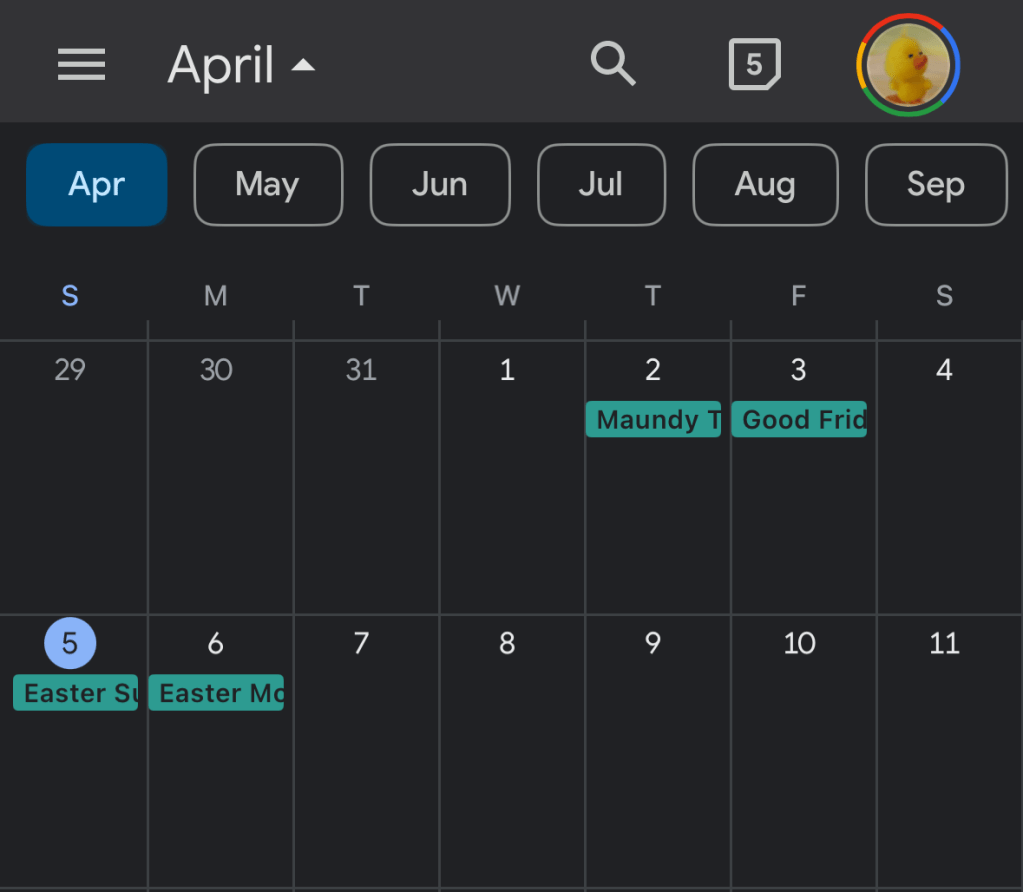
Task: Jump to today using the calendar icon
Action: coord(754,65)
